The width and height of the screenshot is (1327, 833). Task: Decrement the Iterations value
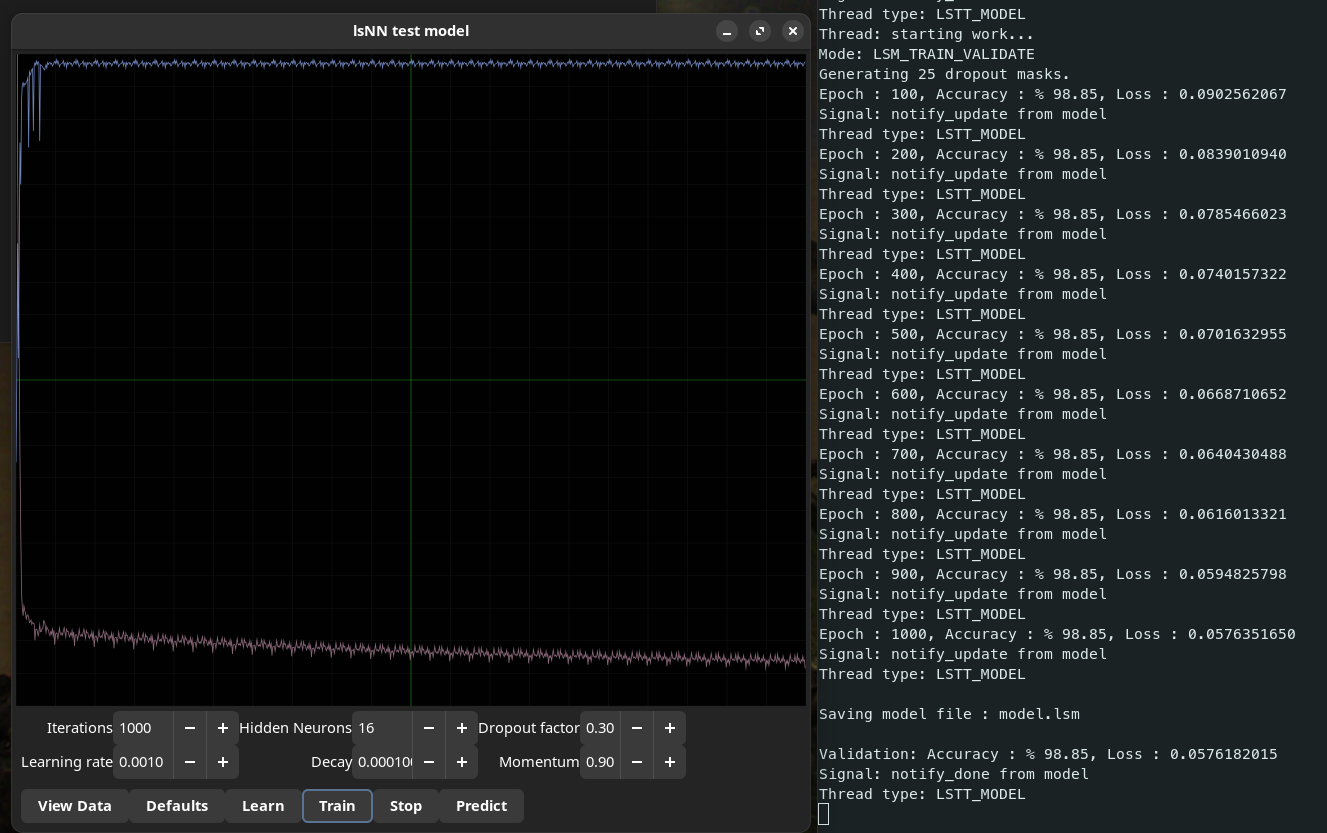[189, 727]
